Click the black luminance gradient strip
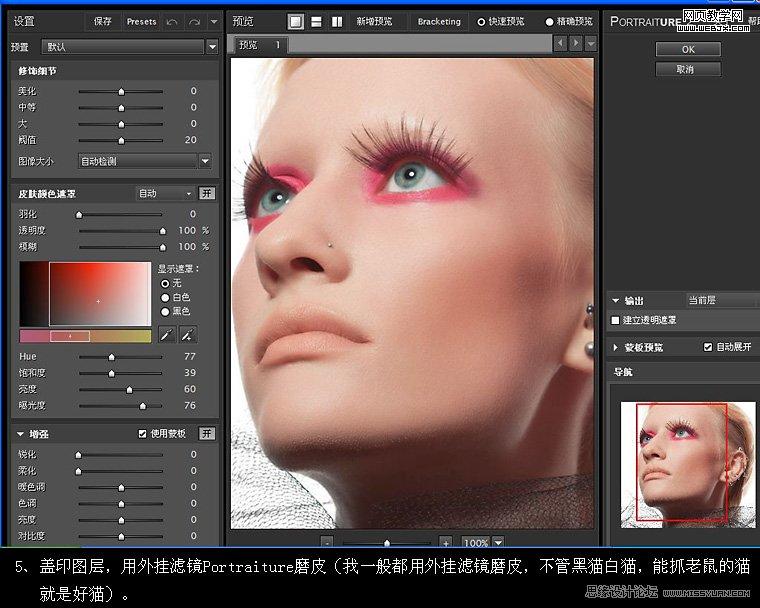Viewport: 760px width, 608px height. [34, 294]
